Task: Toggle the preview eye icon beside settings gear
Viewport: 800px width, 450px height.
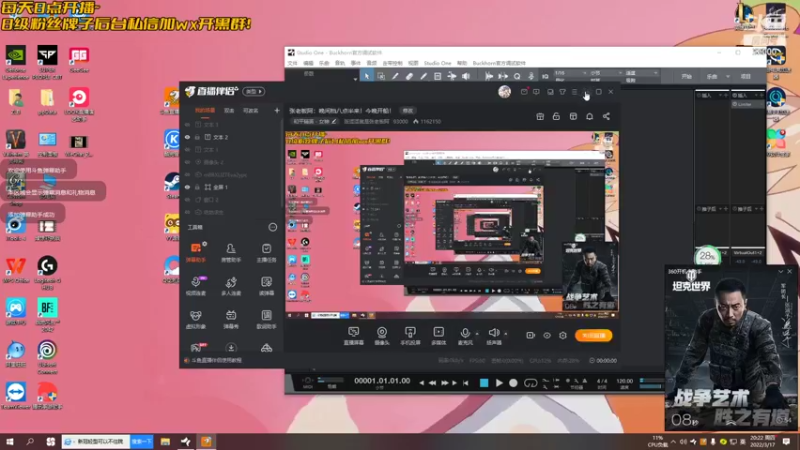Action: click(547, 336)
